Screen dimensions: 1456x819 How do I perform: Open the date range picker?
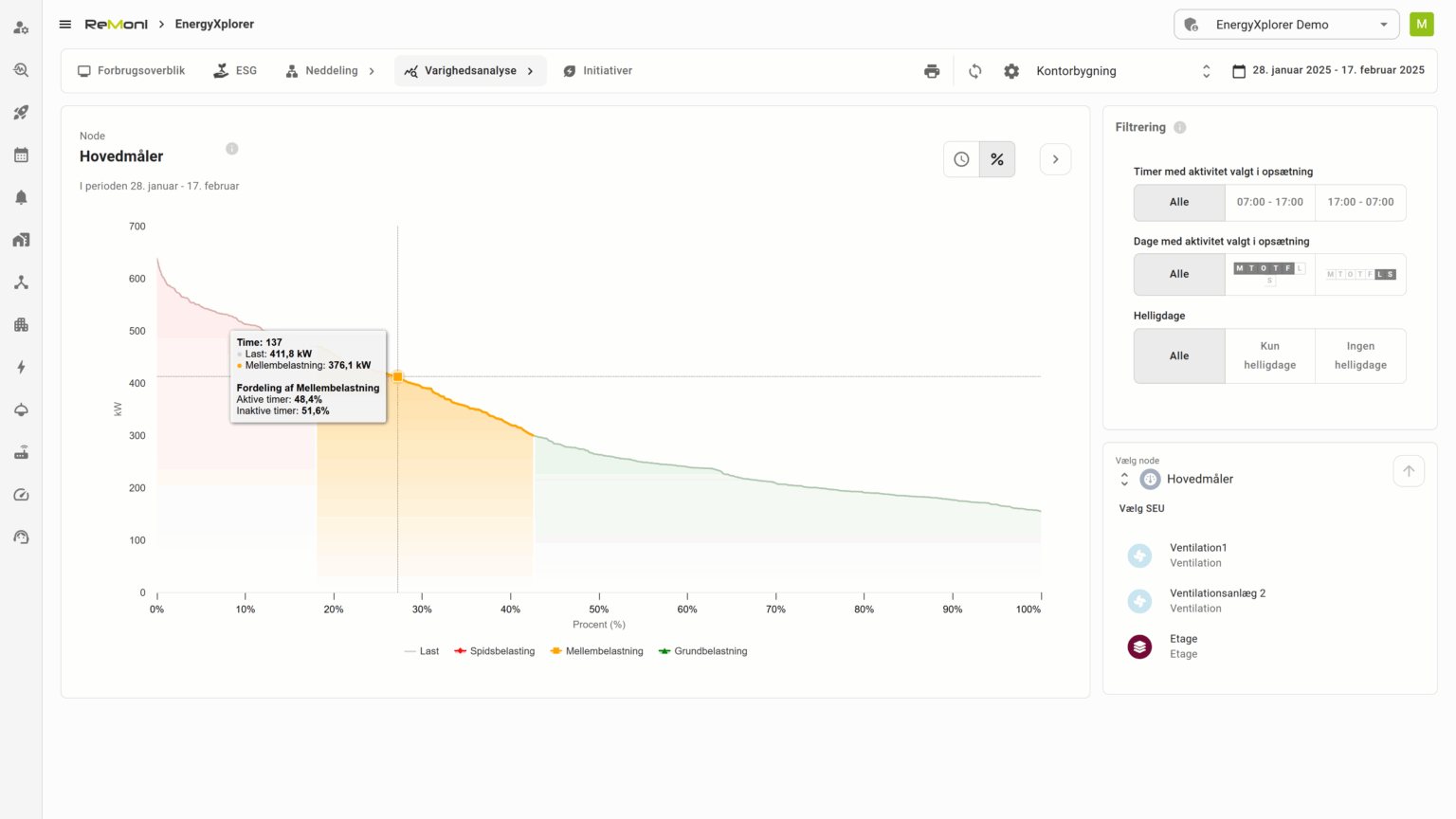click(x=1328, y=71)
